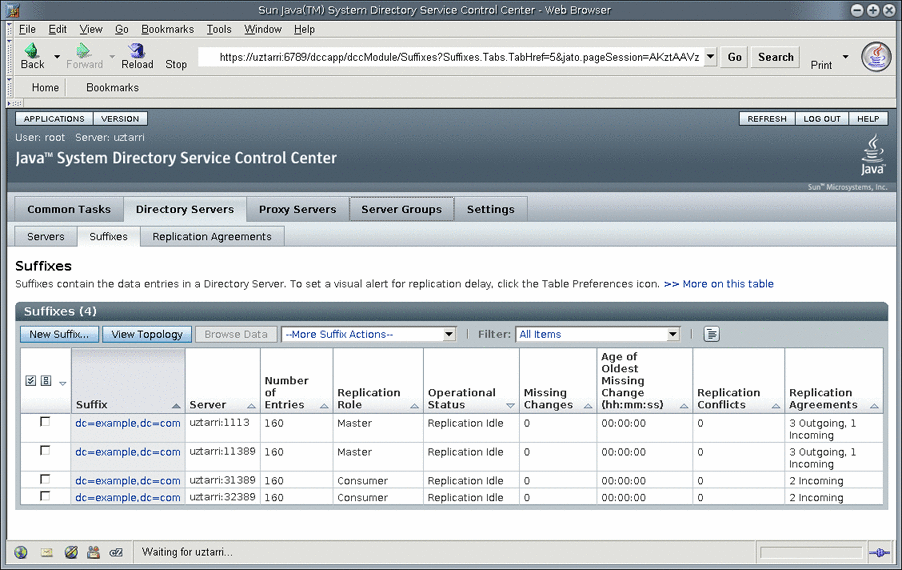Open the Print options dropdown arrow

pyautogui.click(x=846, y=56)
